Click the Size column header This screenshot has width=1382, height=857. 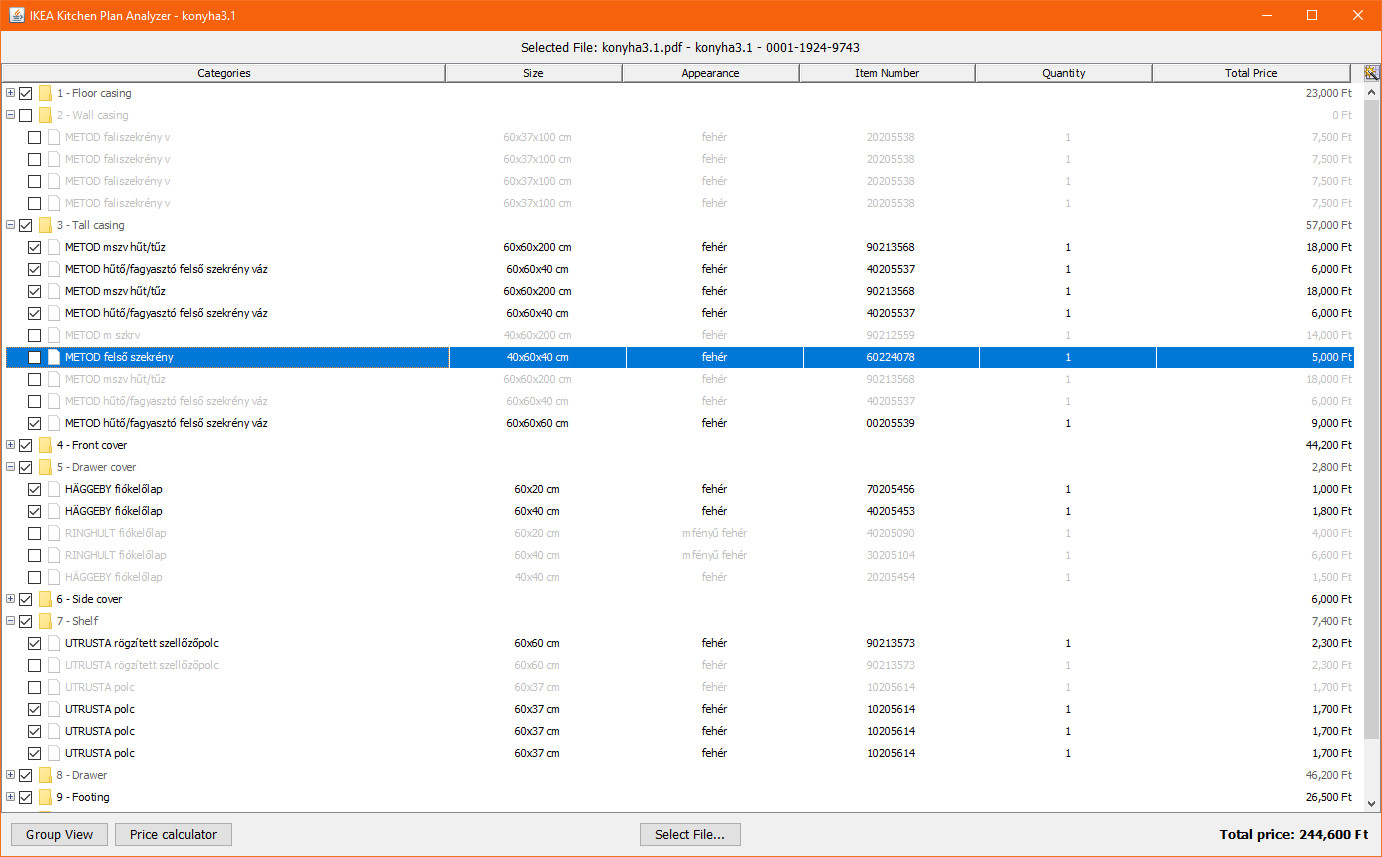[x=534, y=73]
